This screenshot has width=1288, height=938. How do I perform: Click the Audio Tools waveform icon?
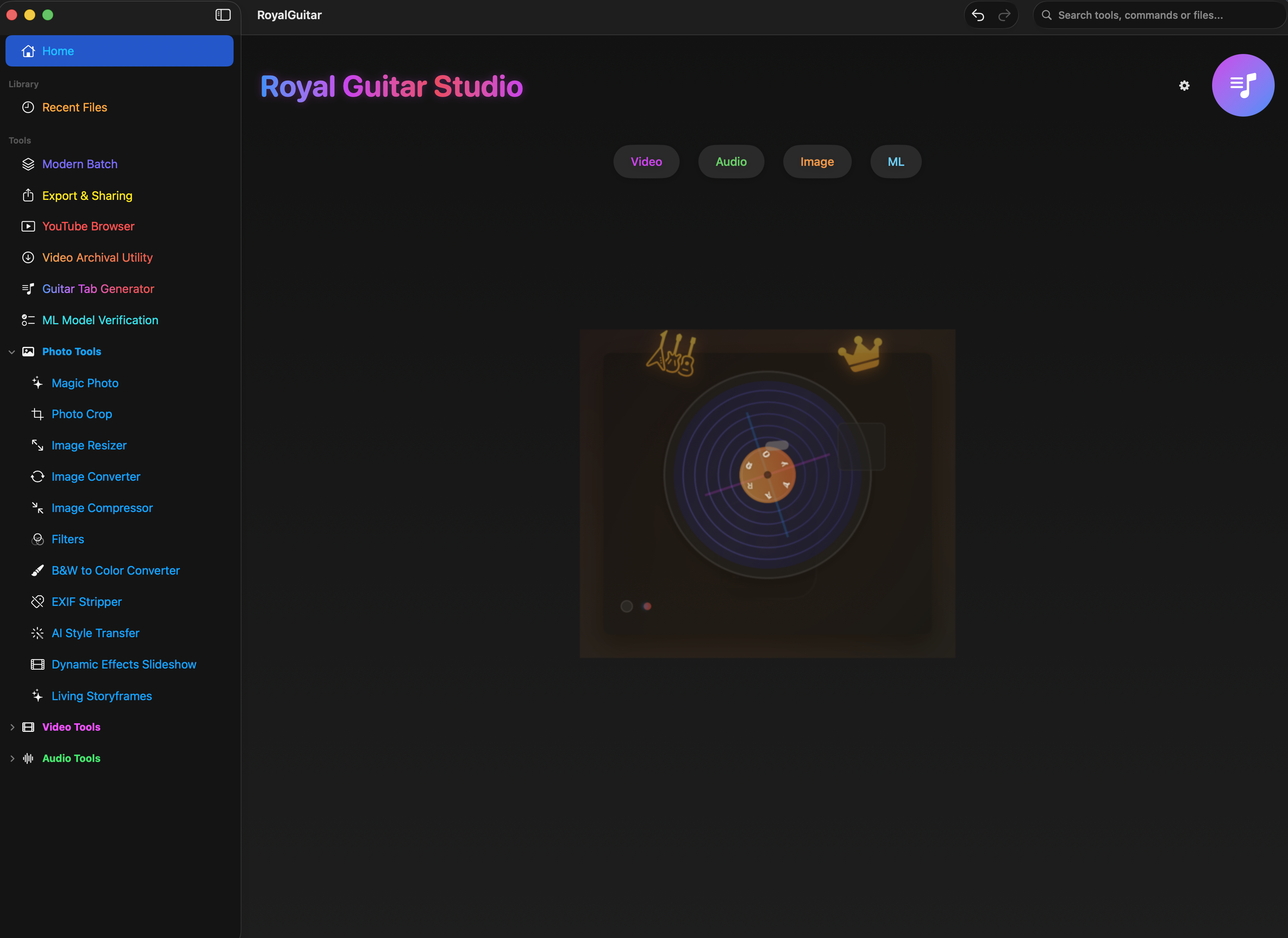click(28, 758)
